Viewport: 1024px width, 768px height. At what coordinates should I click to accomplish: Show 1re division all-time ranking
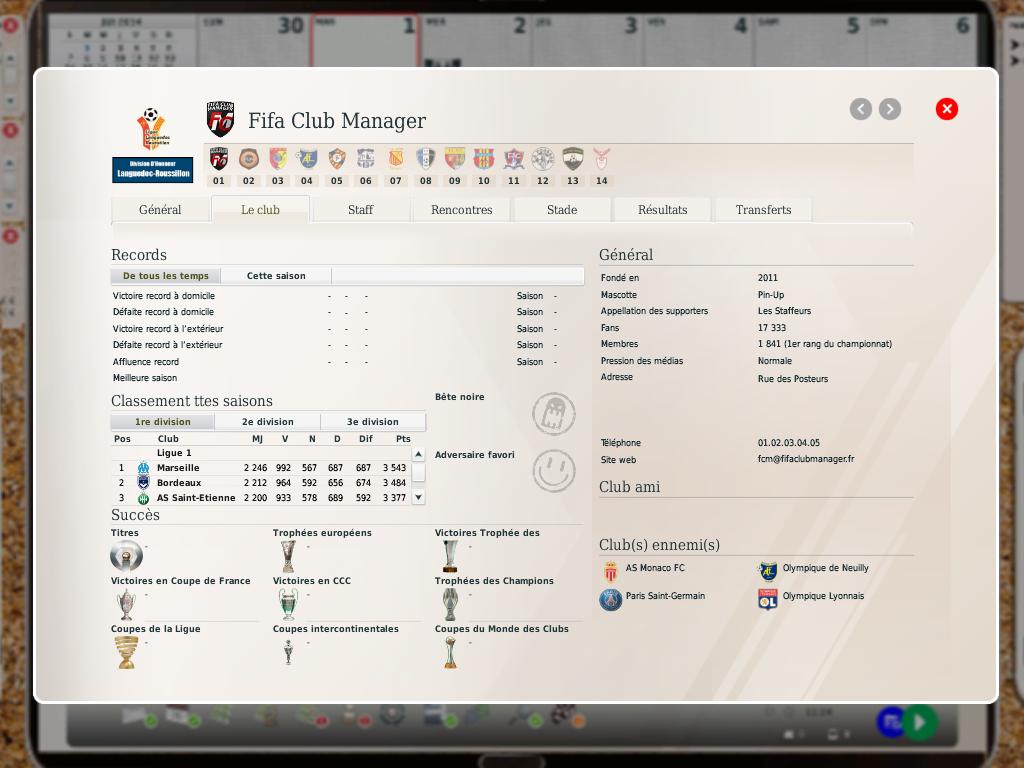point(163,422)
